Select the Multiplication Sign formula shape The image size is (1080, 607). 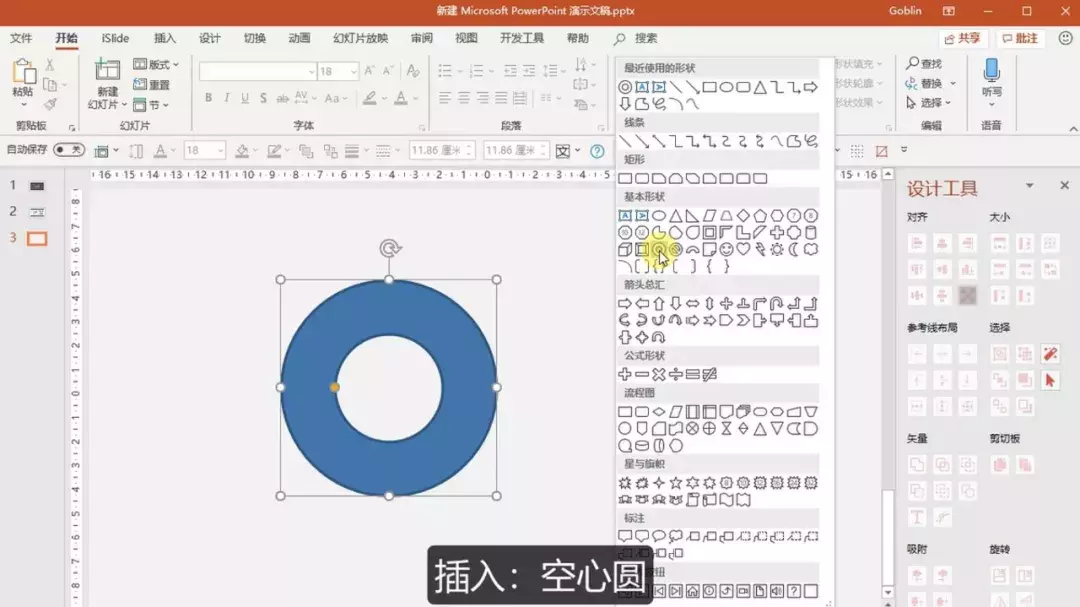point(659,374)
